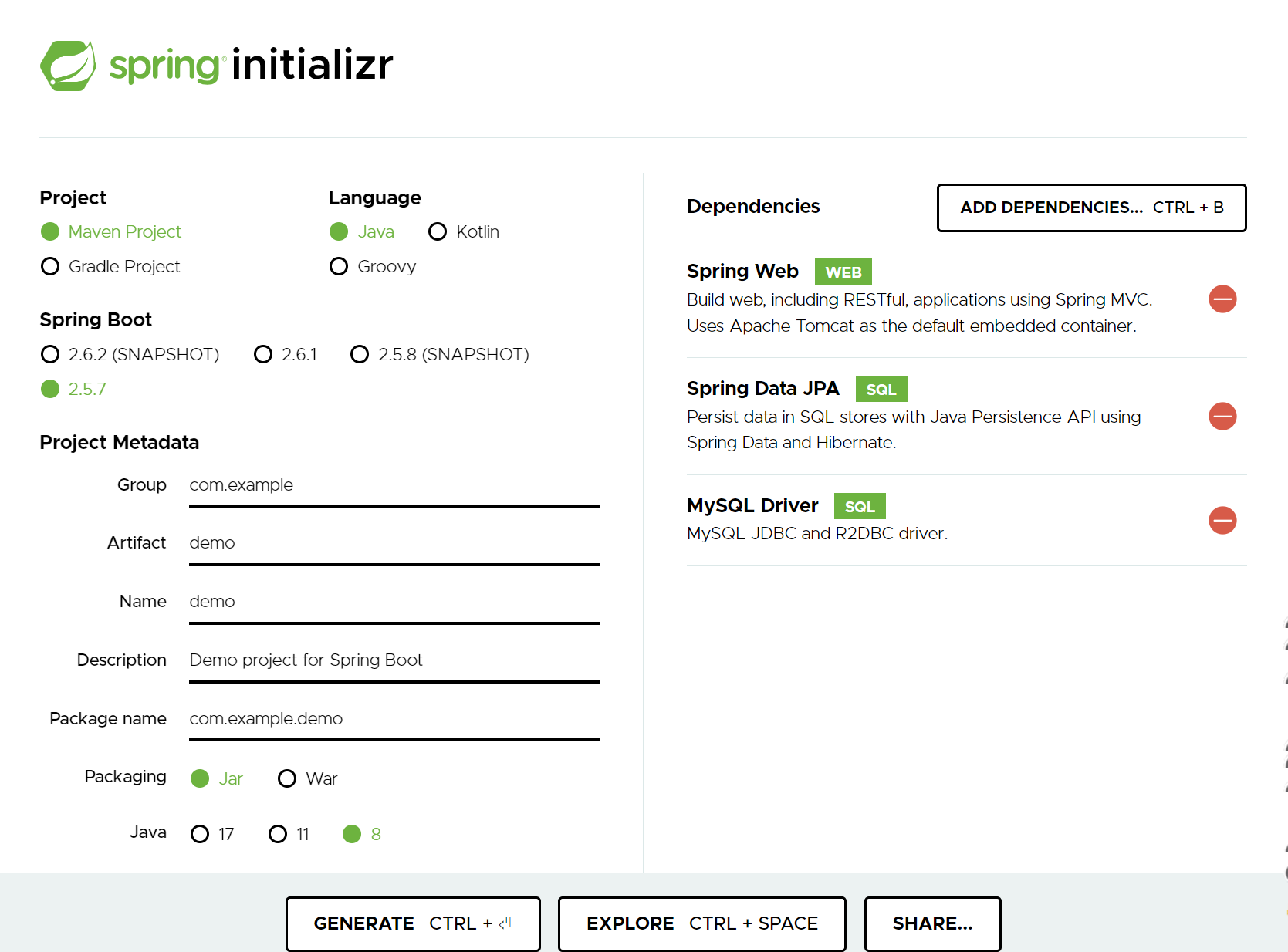Remove the Spring Web dependency
The image size is (1288, 952).
(1222, 299)
